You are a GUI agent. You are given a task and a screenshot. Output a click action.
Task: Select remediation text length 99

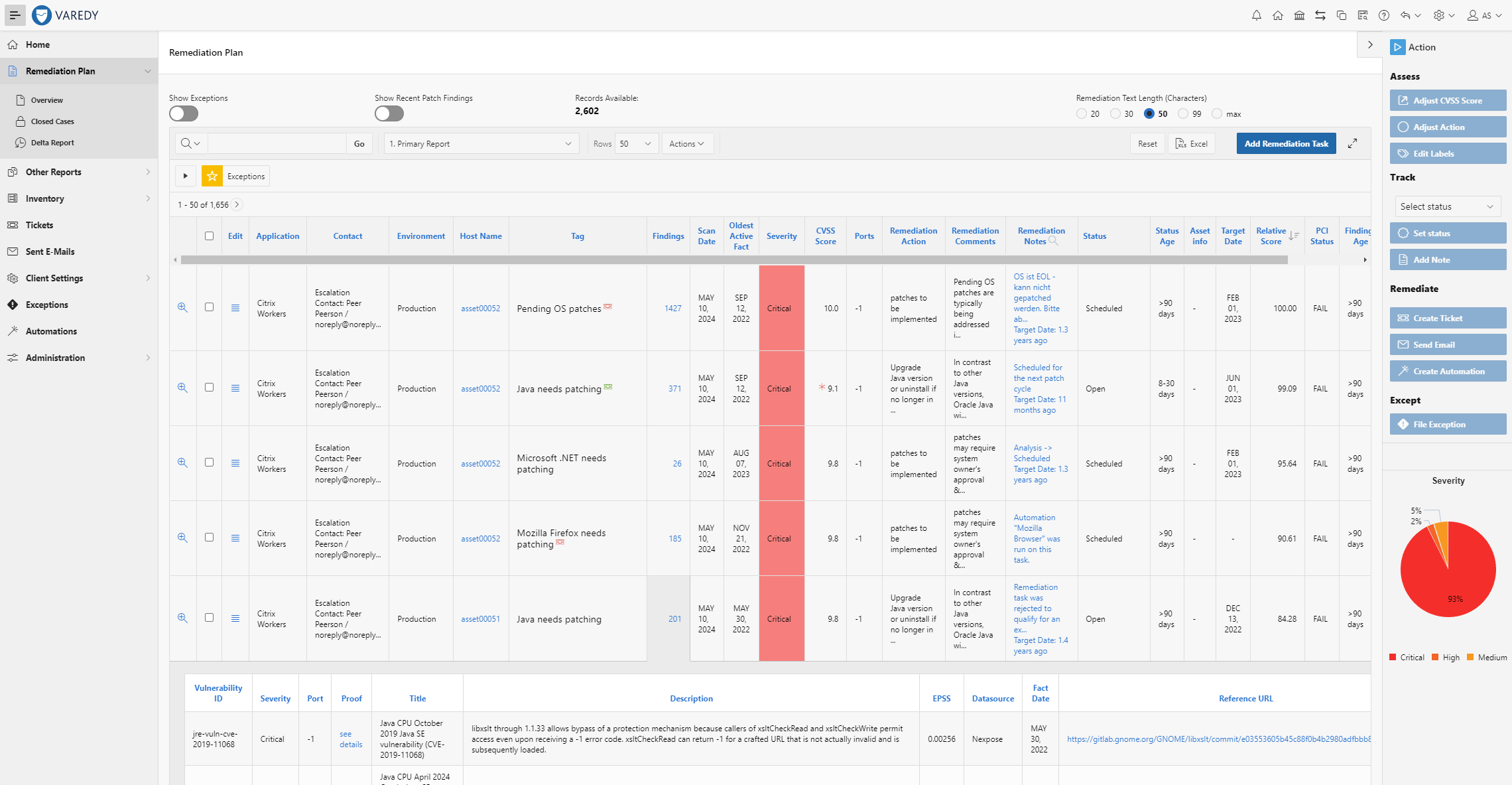tap(1183, 113)
